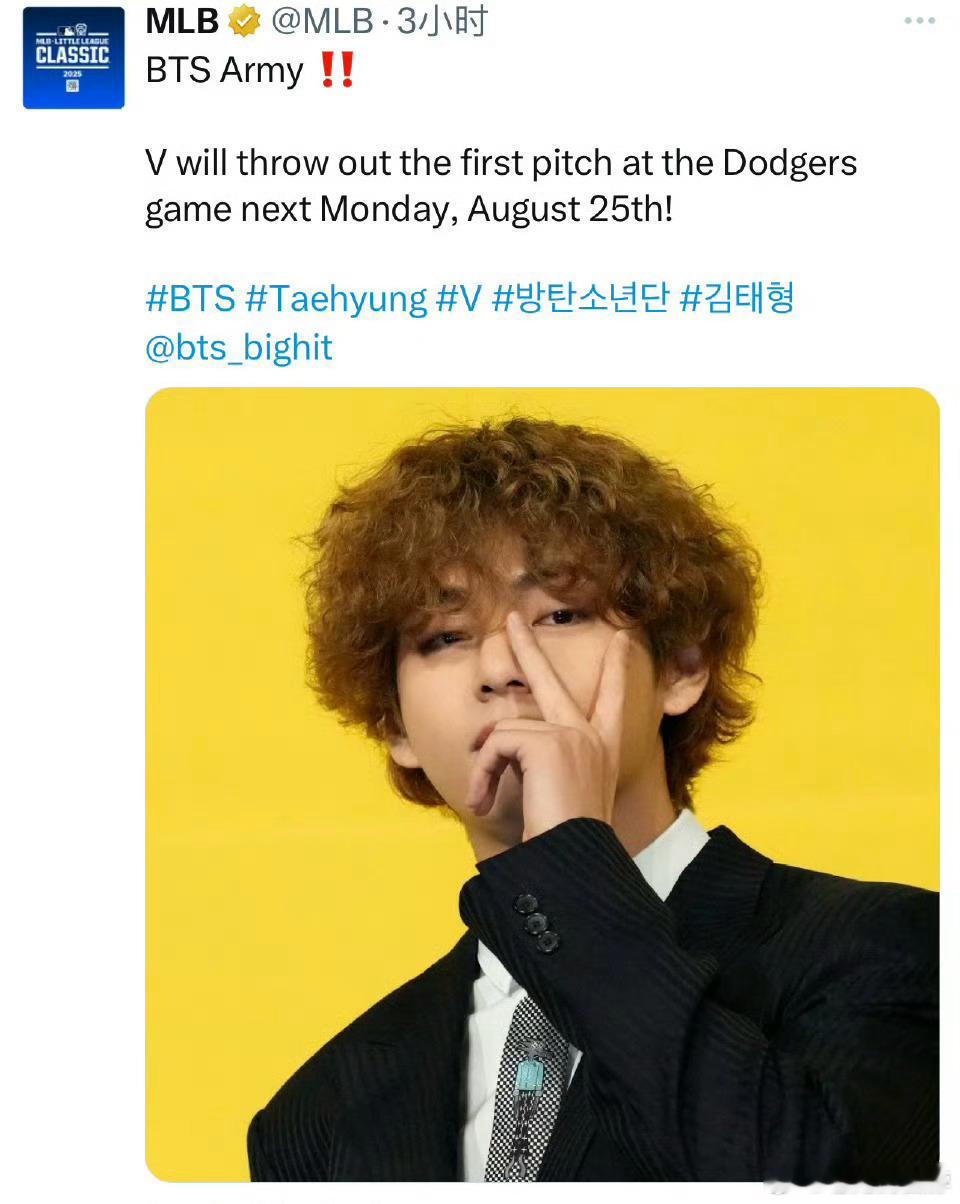Open the #BTS hashtag
The width and height of the screenshot is (960, 1204).
click(x=190, y=299)
